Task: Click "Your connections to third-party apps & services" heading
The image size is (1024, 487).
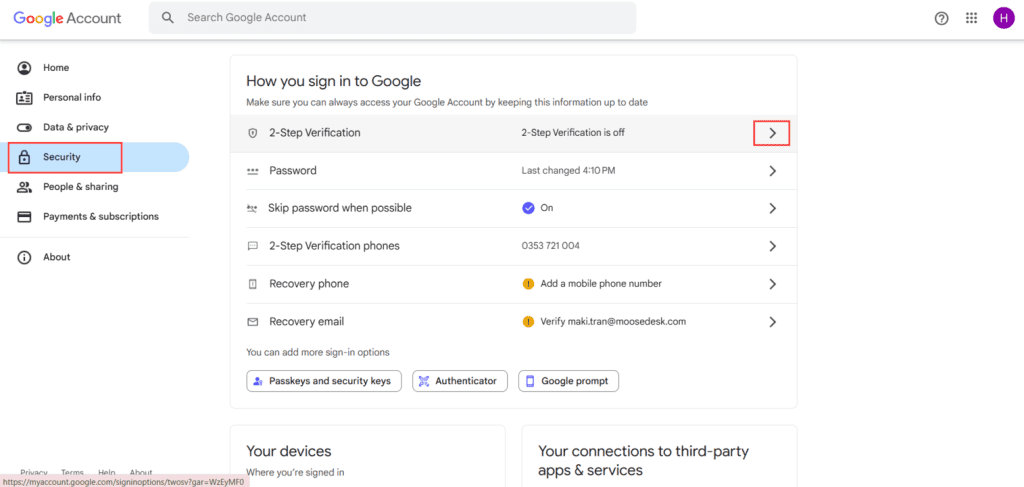Action: click(x=643, y=460)
